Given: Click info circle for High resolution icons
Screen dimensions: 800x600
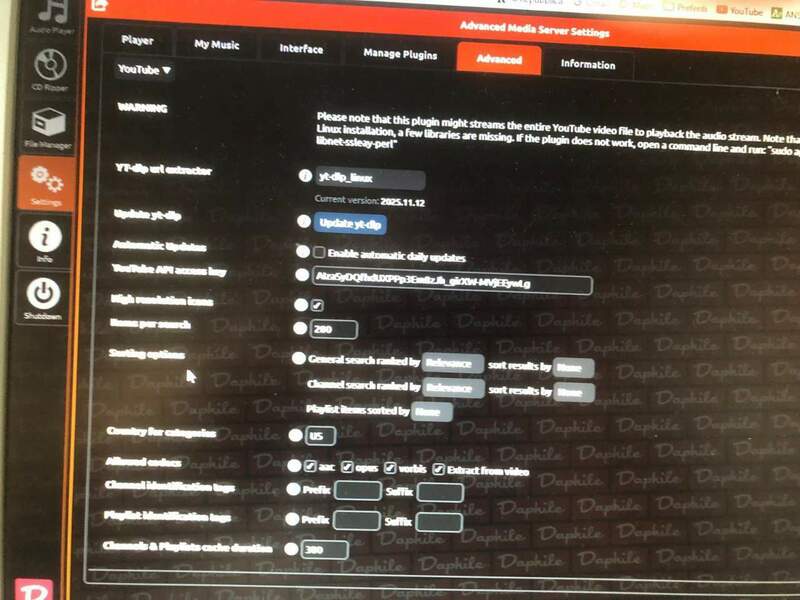Looking at the screenshot, I should click(301, 305).
